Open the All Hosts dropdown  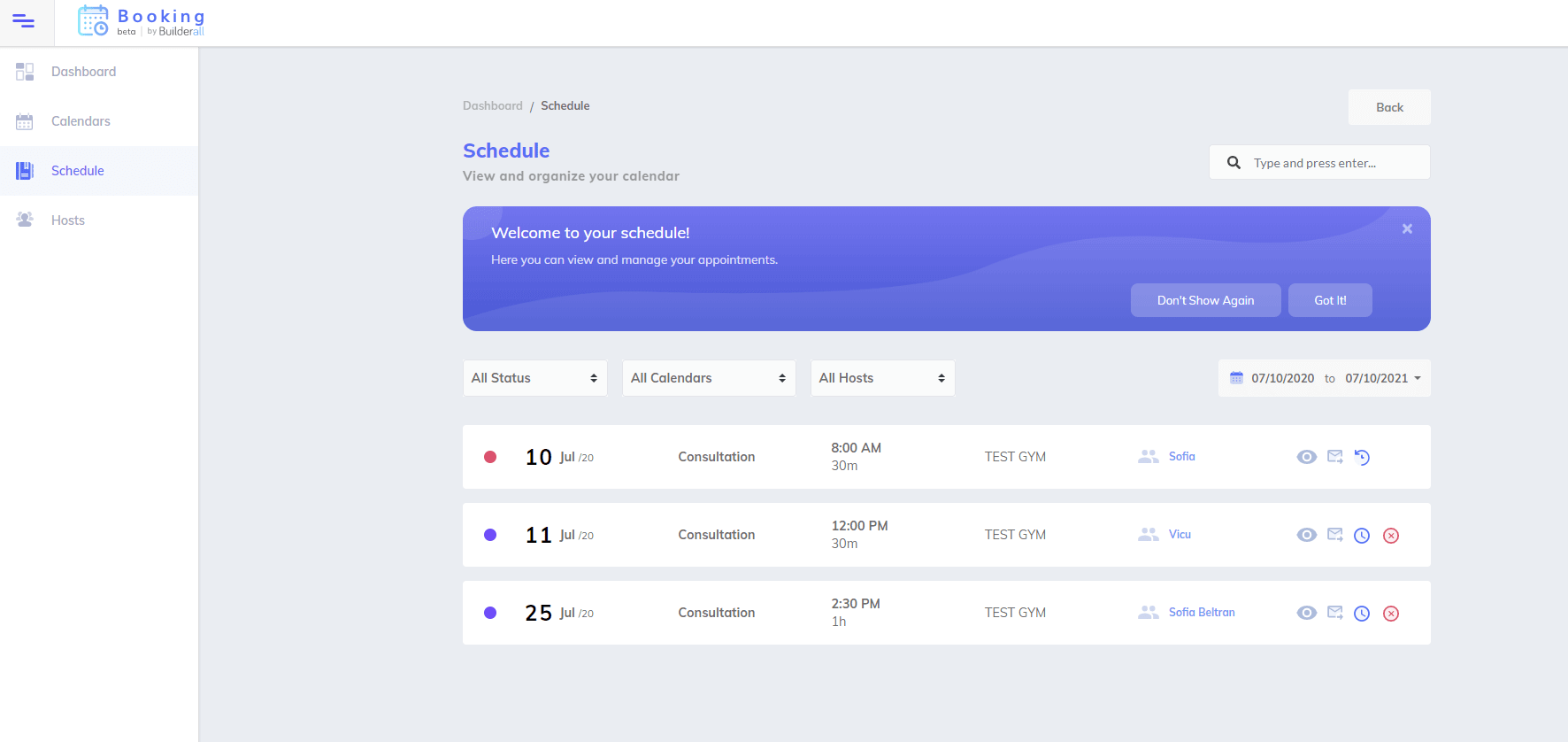[882, 378]
